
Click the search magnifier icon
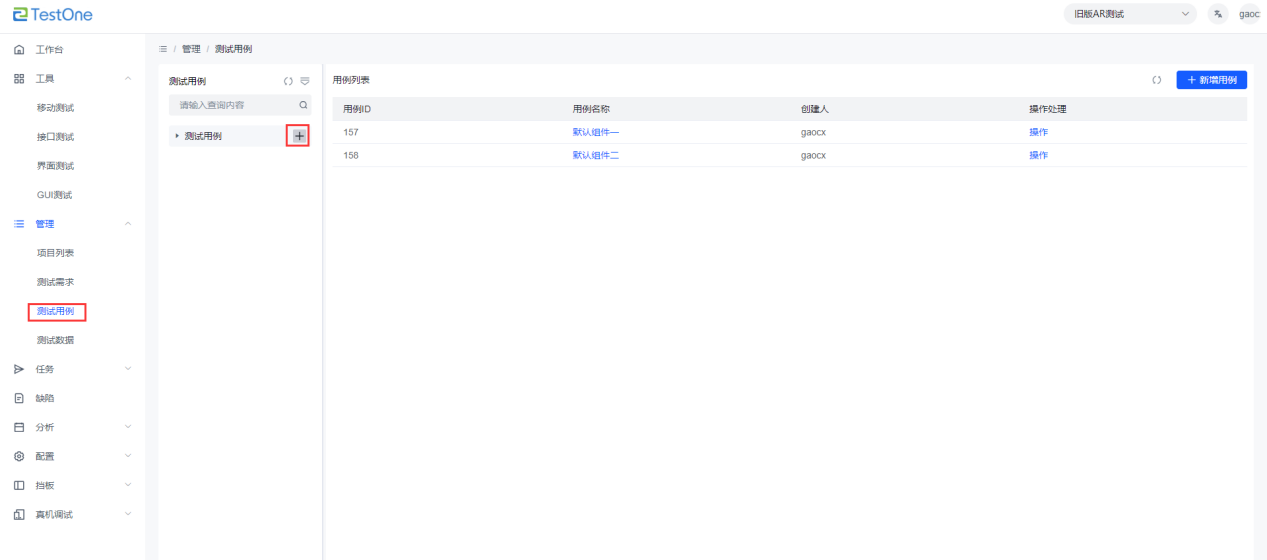[x=303, y=105]
